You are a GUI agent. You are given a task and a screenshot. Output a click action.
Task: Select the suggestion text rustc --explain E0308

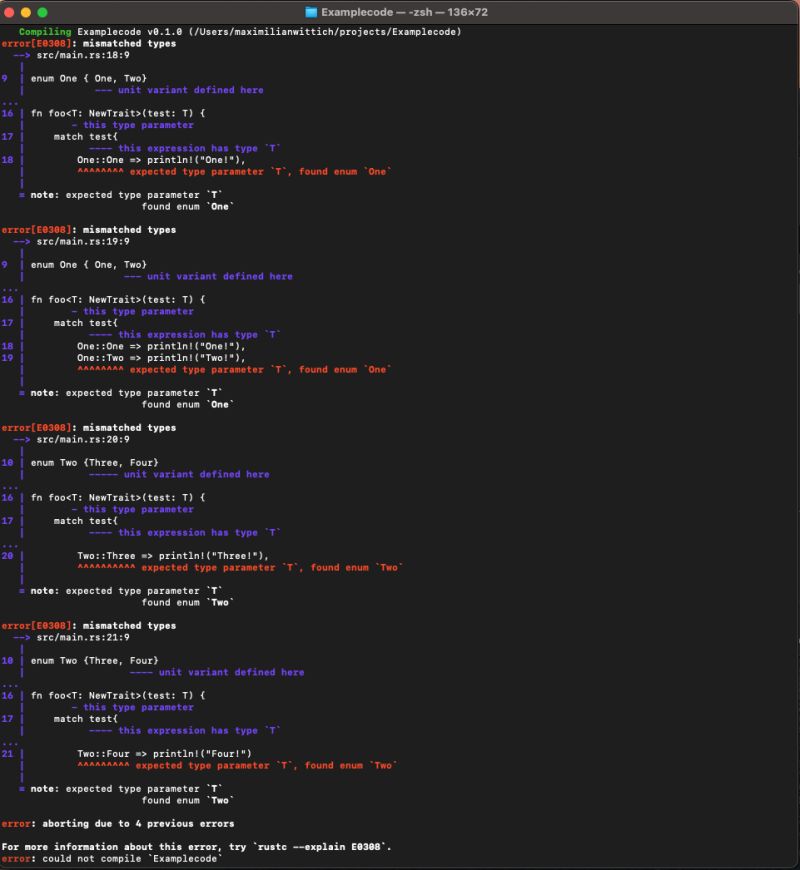click(322, 846)
